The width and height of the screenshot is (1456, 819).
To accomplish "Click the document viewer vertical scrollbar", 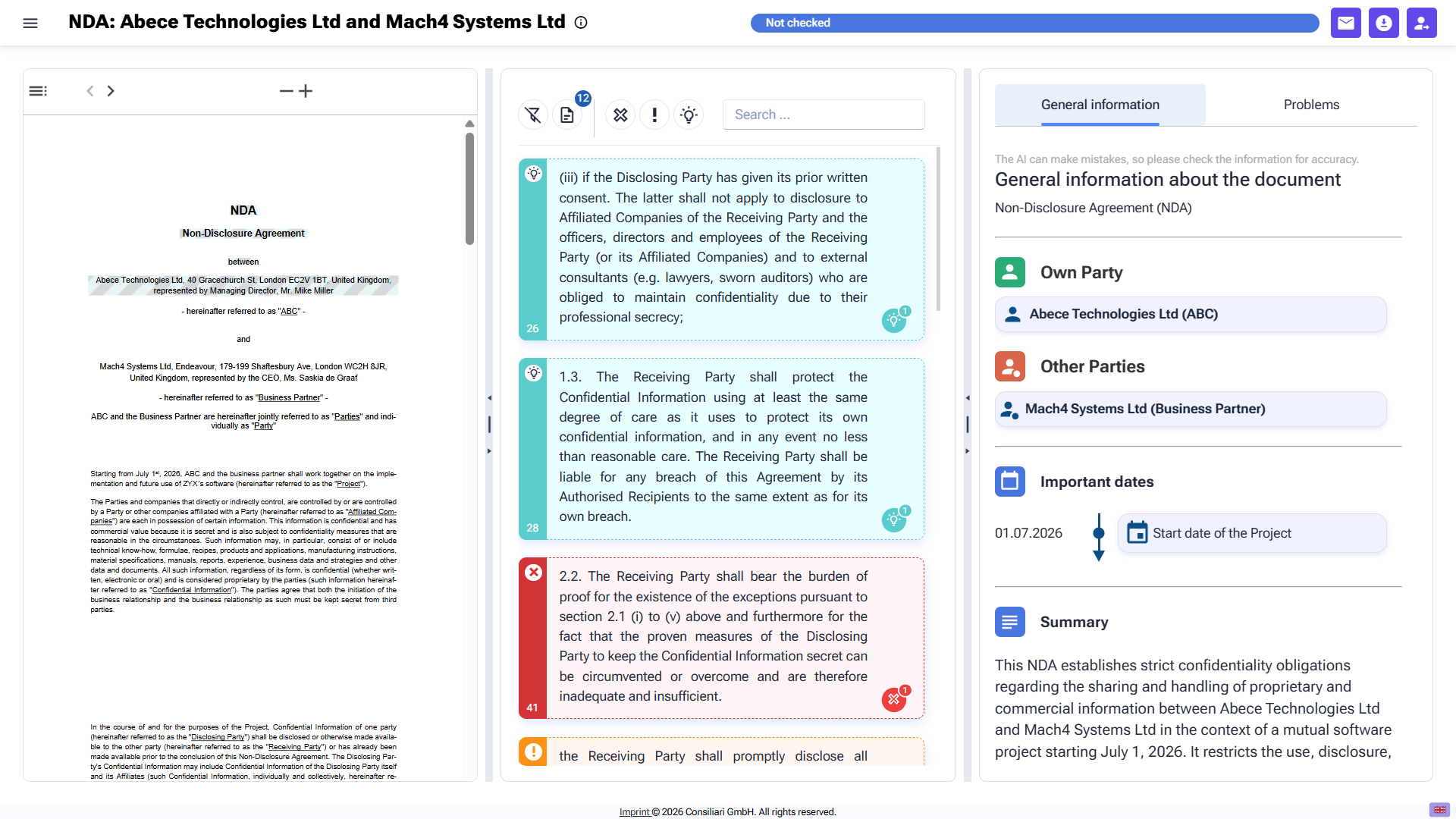I will [x=469, y=188].
